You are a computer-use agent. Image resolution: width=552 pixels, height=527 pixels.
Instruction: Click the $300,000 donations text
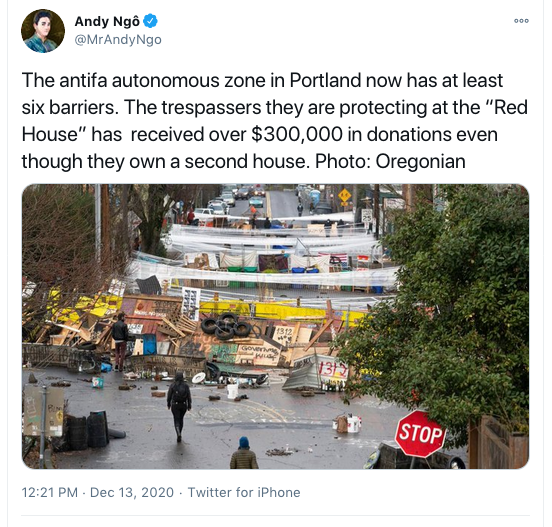click(x=297, y=134)
